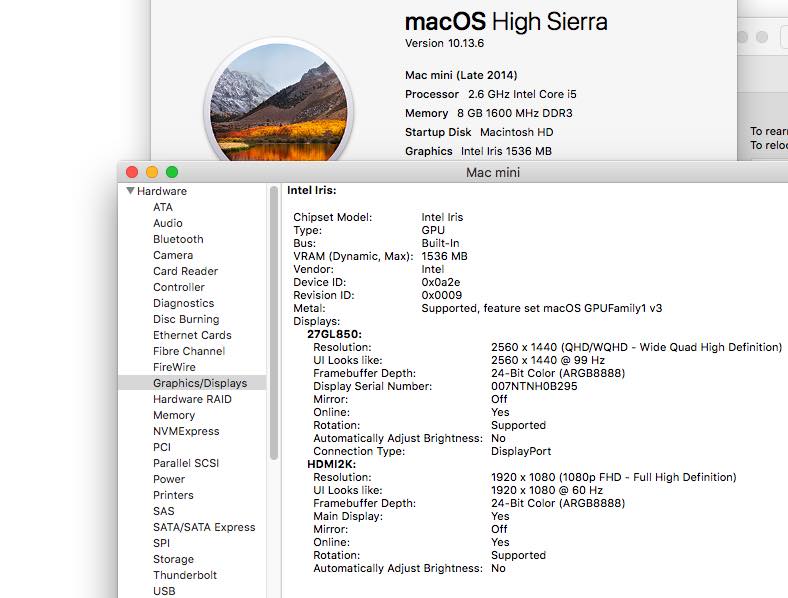
Task: Choose Printers from the sidebar
Action: click(x=173, y=495)
